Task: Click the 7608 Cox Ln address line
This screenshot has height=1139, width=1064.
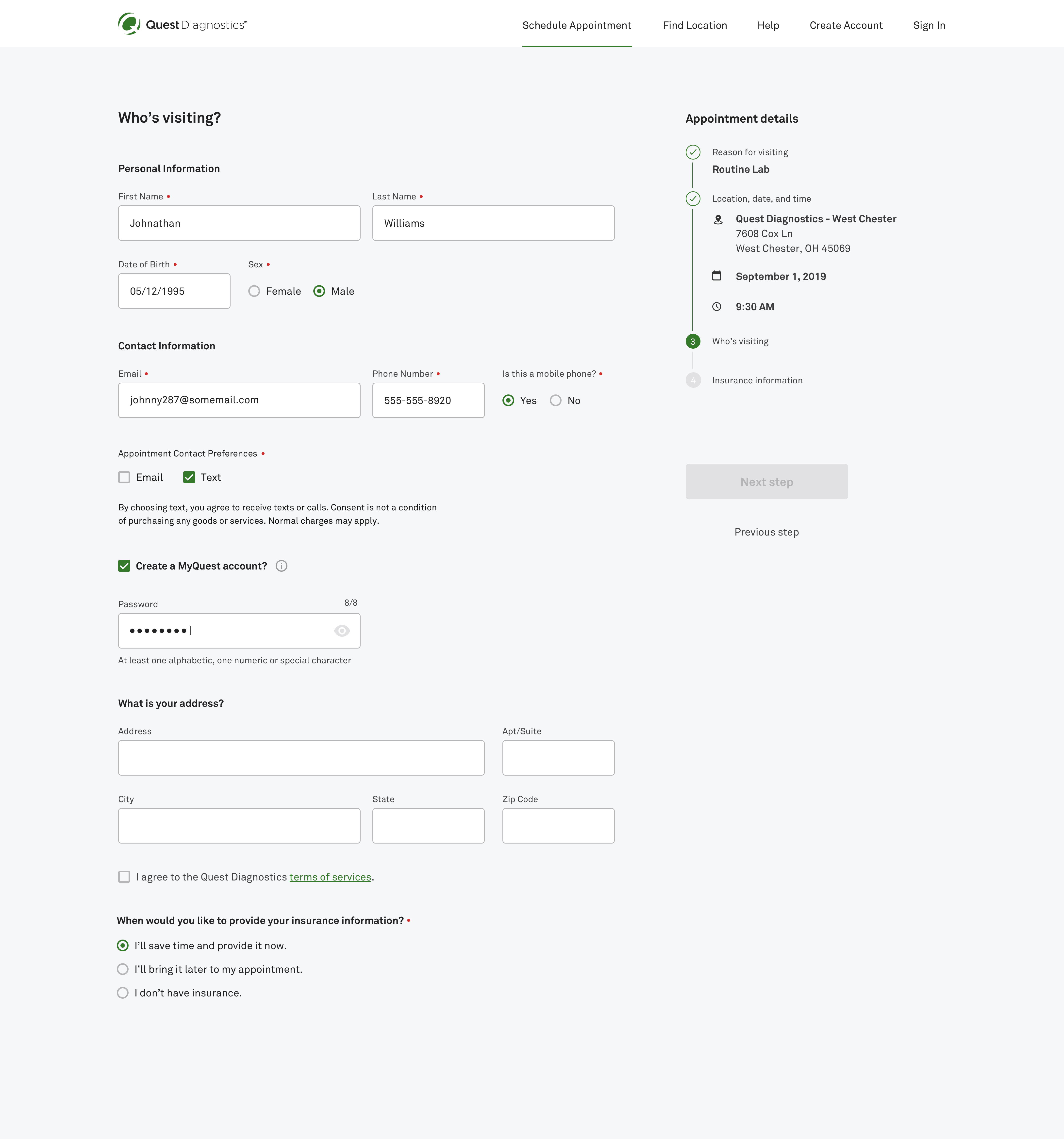Action: pos(764,234)
